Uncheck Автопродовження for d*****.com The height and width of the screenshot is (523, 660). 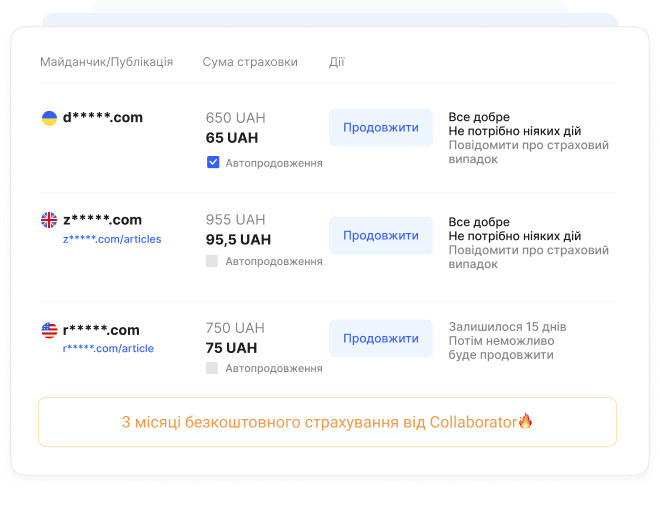[x=213, y=162]
